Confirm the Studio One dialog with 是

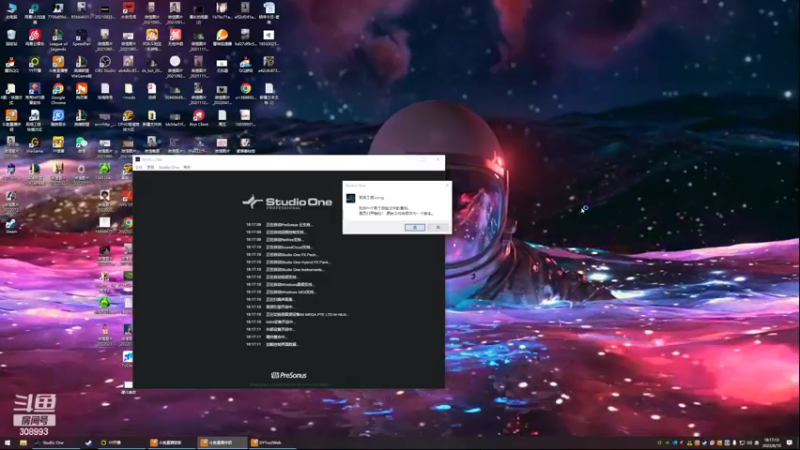point(415,227)
